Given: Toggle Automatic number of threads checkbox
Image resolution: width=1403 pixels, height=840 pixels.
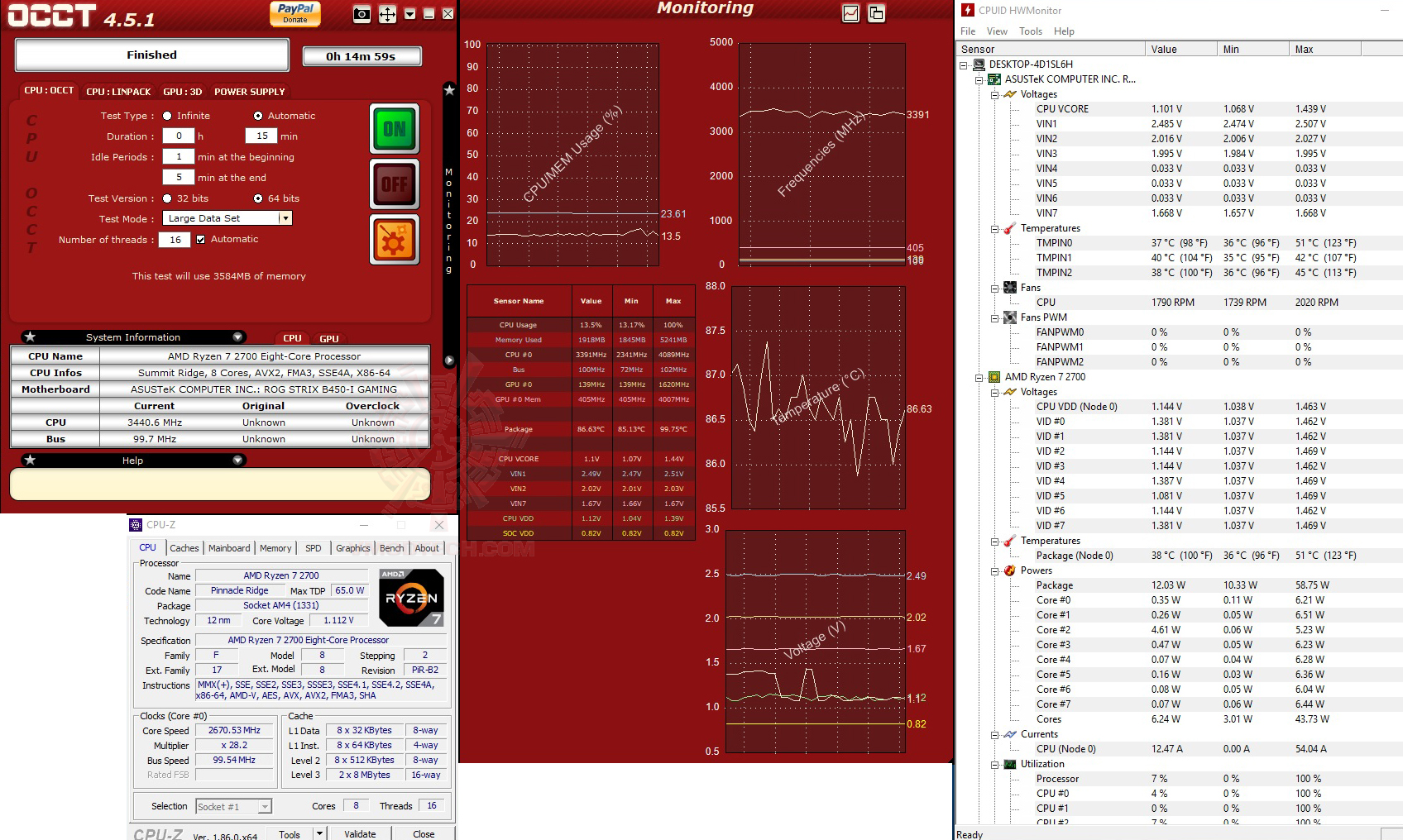Looking at the screenshot, I should point(200,240).
